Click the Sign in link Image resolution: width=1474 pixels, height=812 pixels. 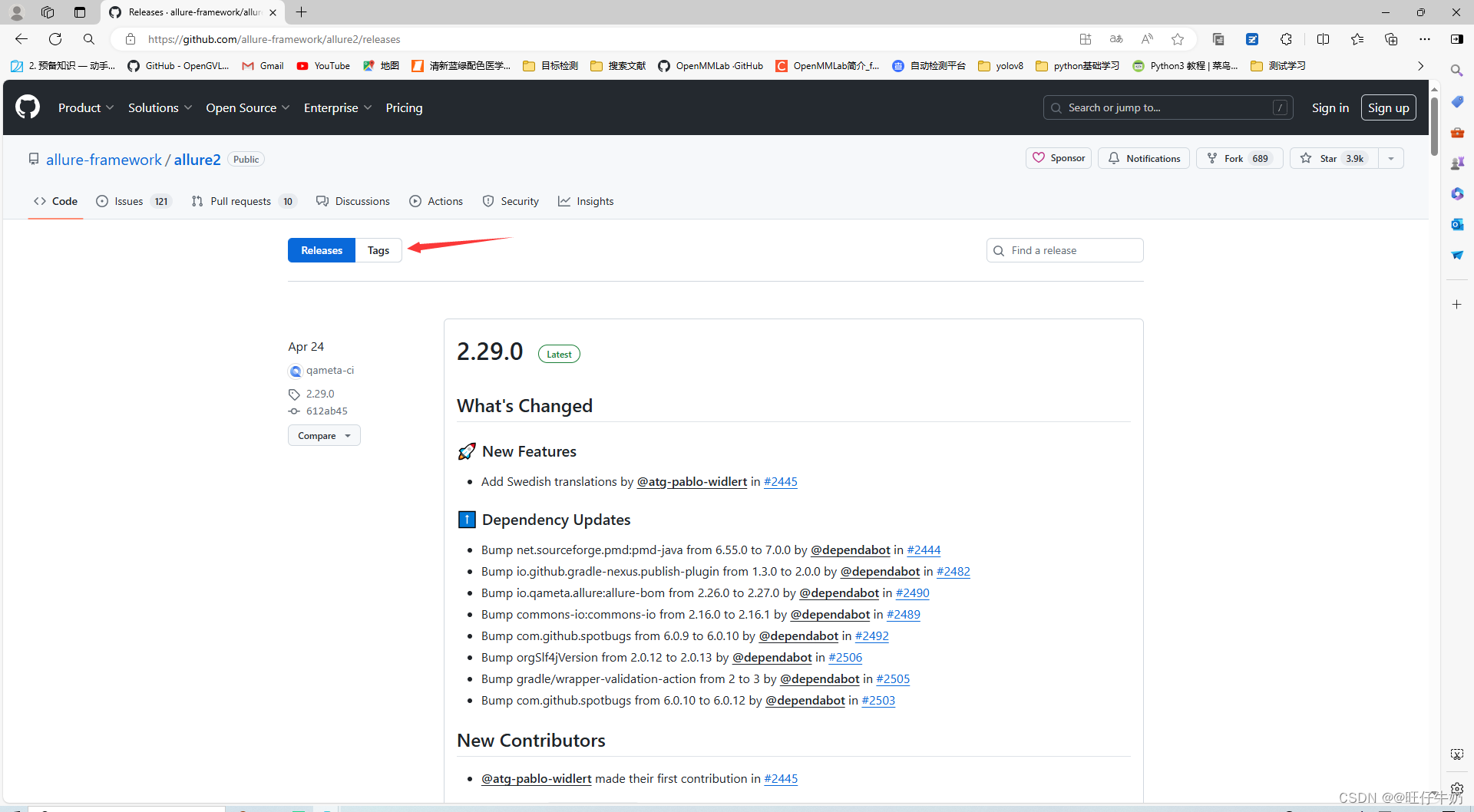[1330, 107]
